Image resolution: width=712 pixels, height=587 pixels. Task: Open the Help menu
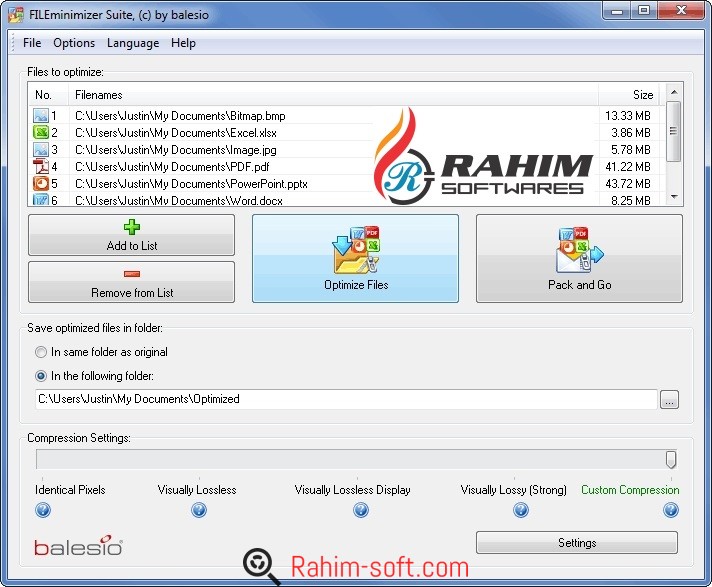[x=183, y=43]
